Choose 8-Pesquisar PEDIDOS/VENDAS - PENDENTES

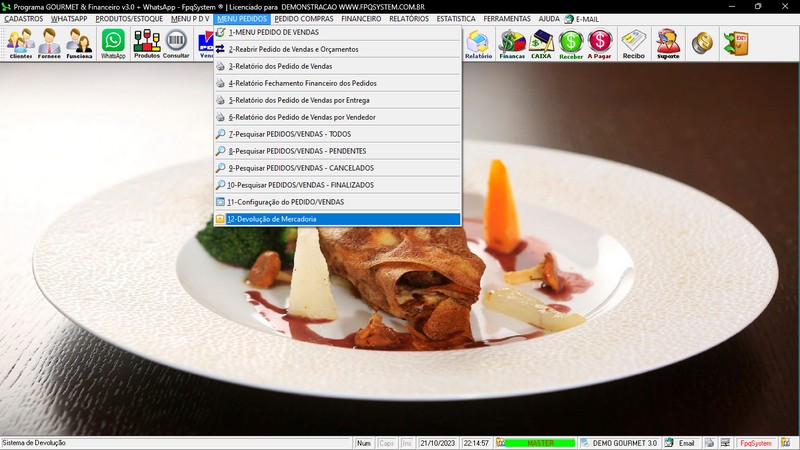(x=337, y=151)
